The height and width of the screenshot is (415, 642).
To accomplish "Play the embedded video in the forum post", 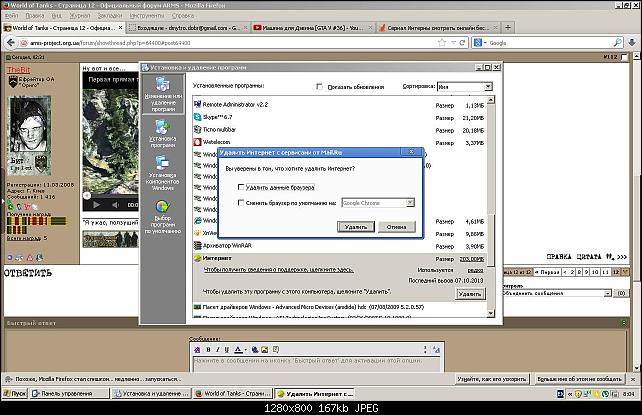I will [96, 205].
